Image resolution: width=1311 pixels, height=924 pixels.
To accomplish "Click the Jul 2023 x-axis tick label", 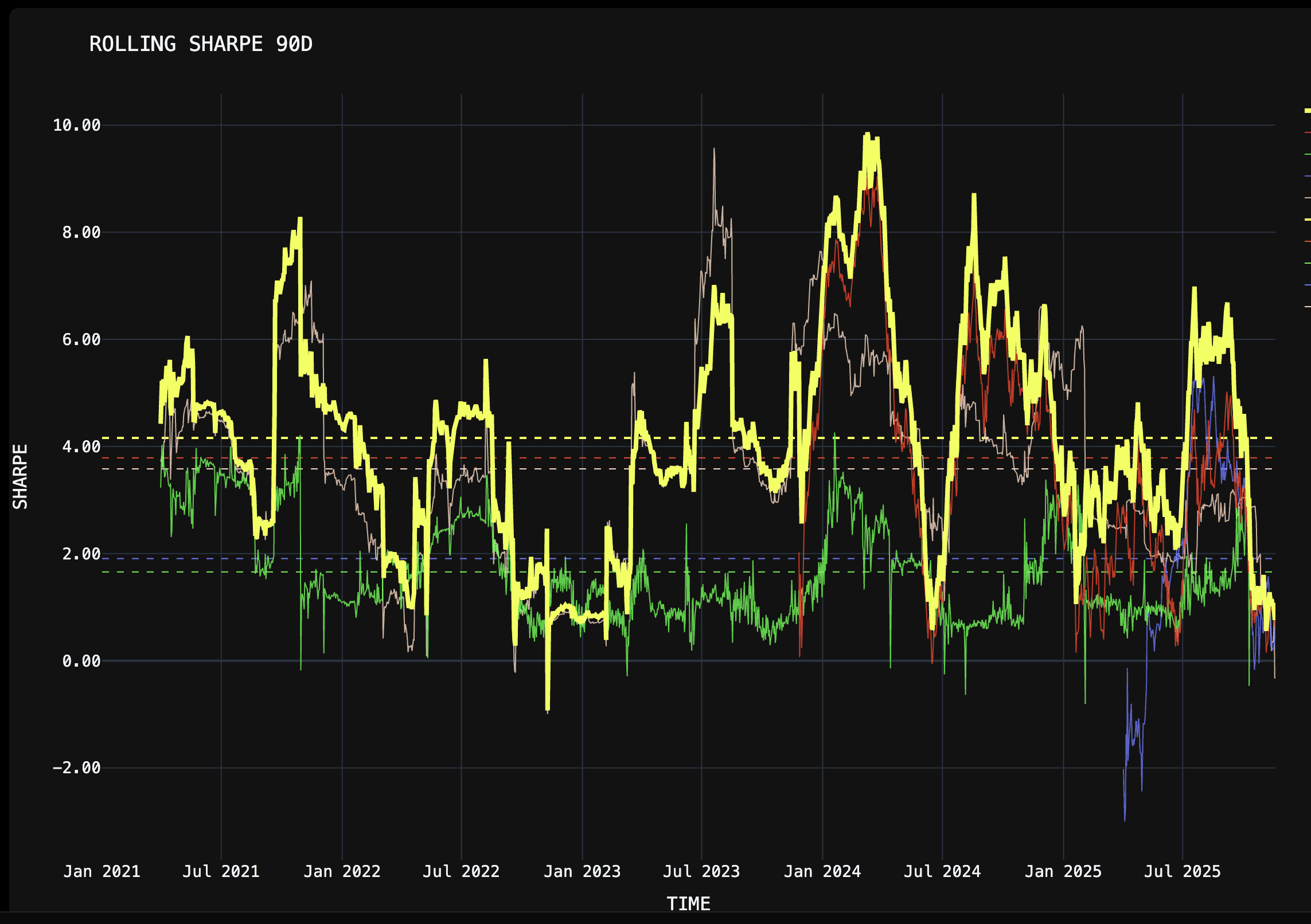I will [701, 871].
